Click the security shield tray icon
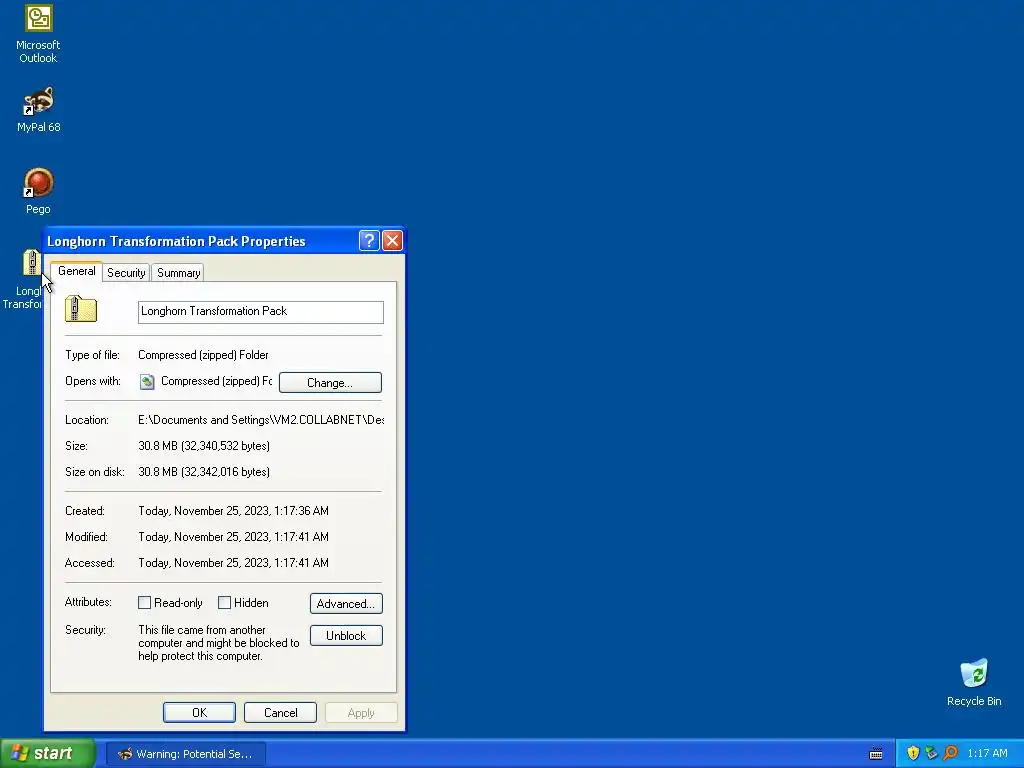The width and height of the screenshot is (1024, 768). tap(913, 753)
